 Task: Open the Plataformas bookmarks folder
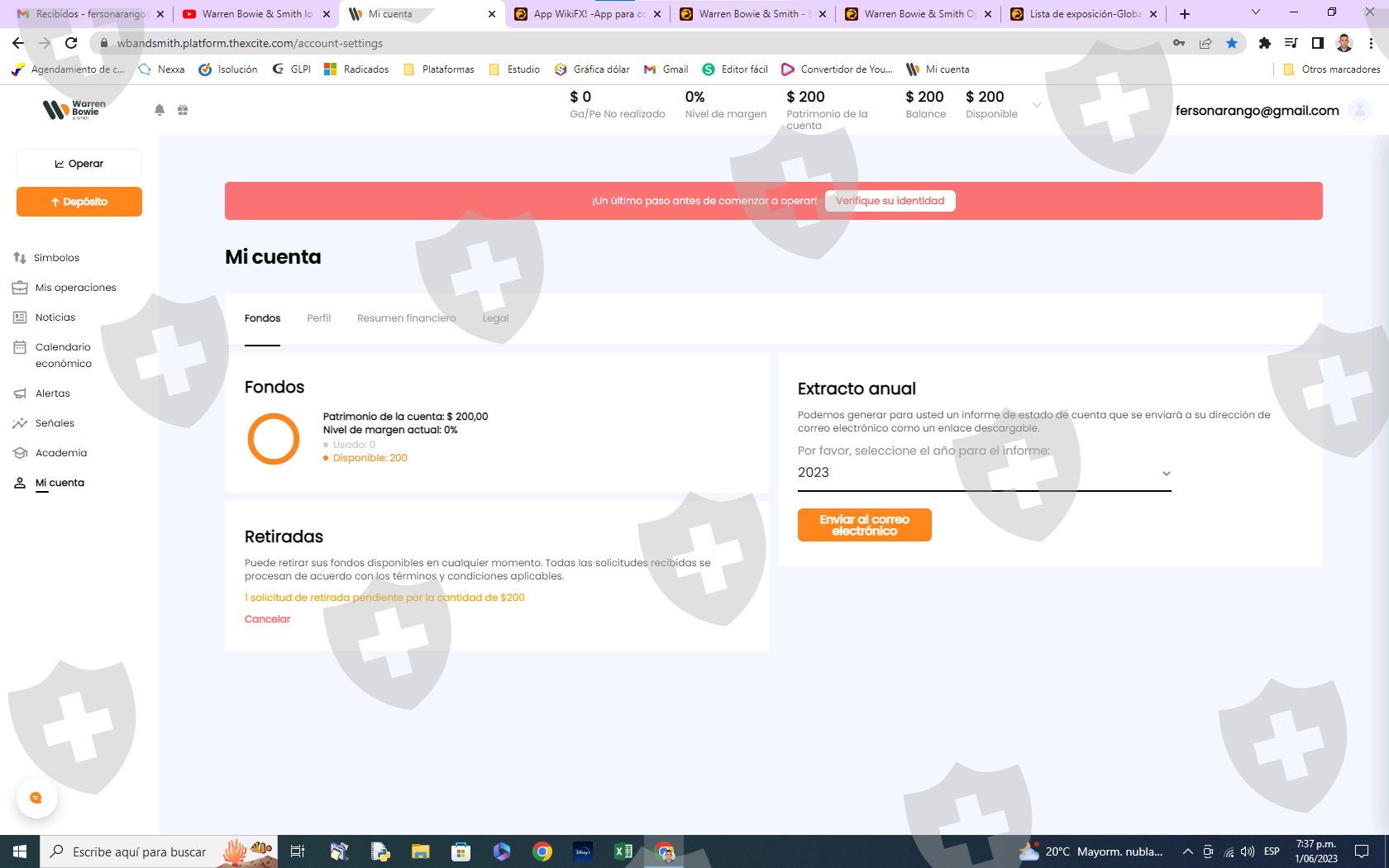tap(439, 69)
